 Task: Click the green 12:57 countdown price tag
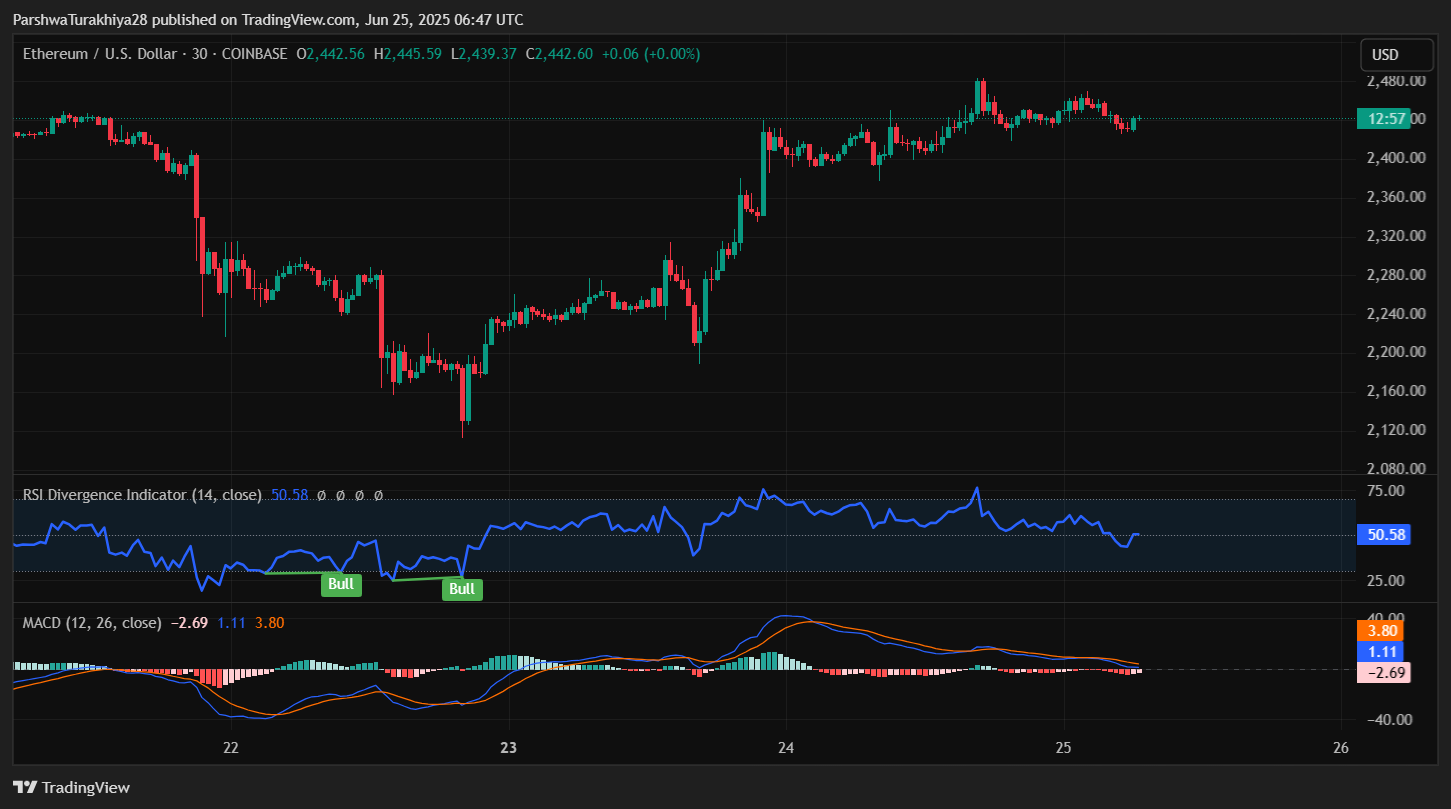click(x=1383, y=119)
